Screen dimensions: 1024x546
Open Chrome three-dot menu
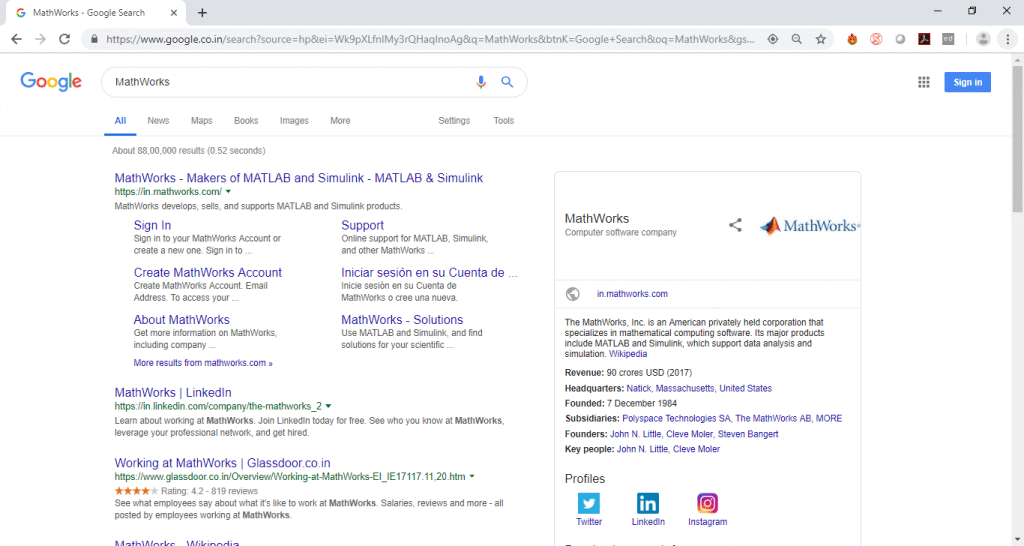1008,39
